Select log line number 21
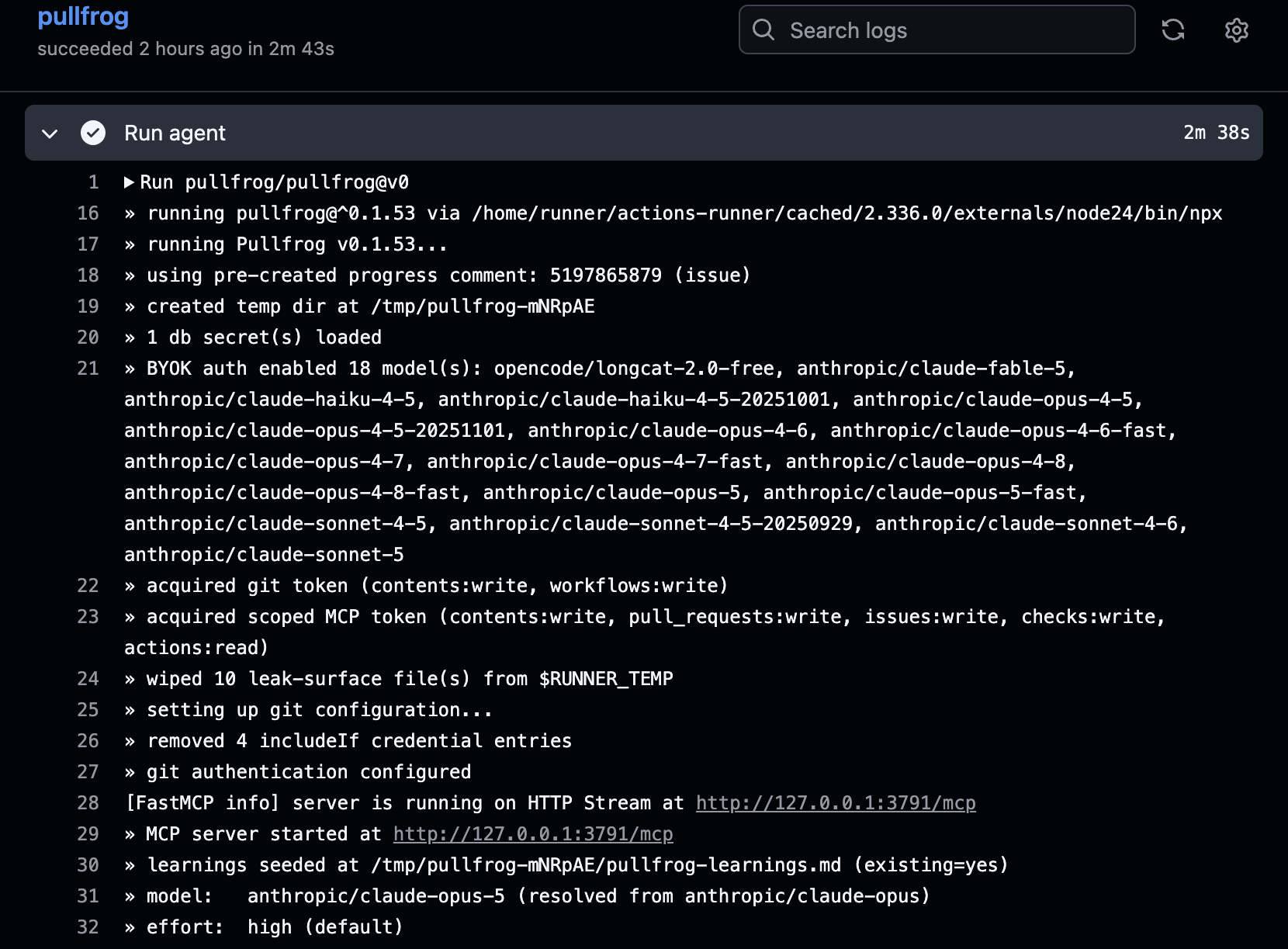1288x949 pixels. point(88,369)
